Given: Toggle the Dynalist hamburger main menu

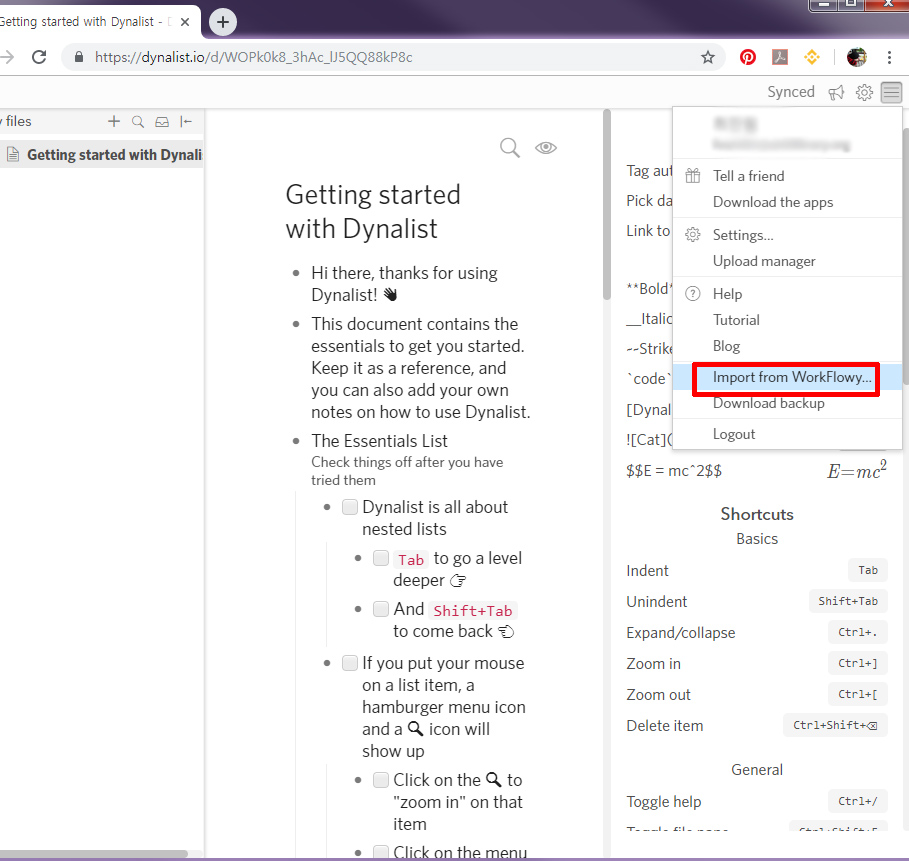Looking at the screenshot, I should tap(891, 92).
